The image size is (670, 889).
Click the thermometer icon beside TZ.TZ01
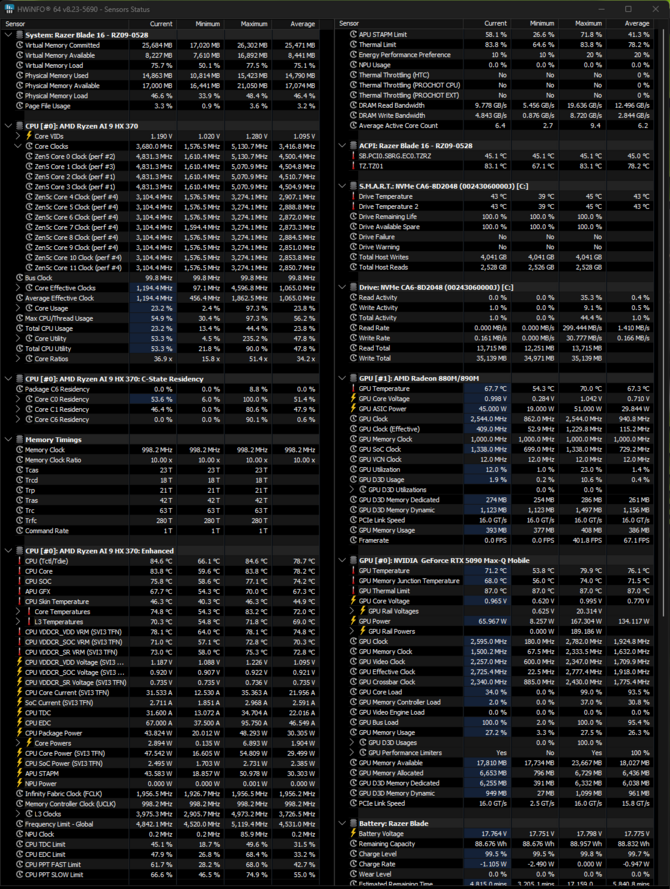(x=353, y=166)
